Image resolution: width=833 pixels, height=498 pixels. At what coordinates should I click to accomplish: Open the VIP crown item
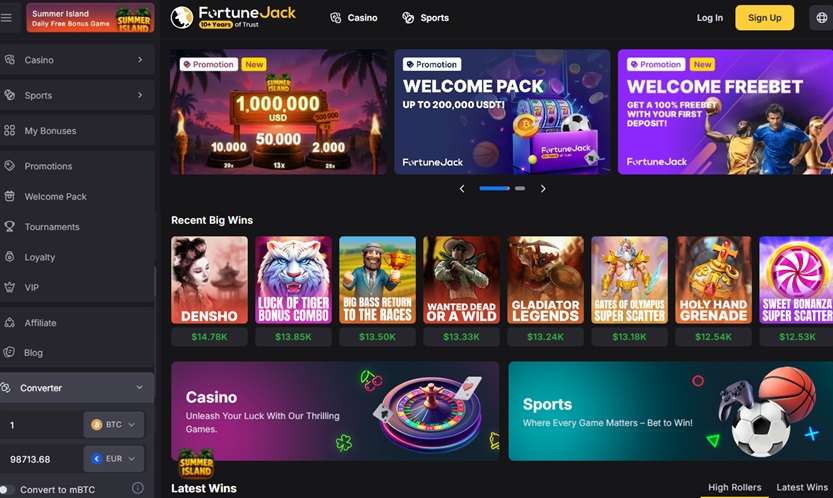pos(77,288)
